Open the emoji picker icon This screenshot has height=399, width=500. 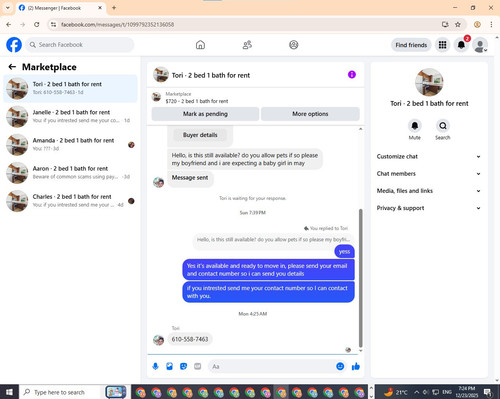coord(340,366)
